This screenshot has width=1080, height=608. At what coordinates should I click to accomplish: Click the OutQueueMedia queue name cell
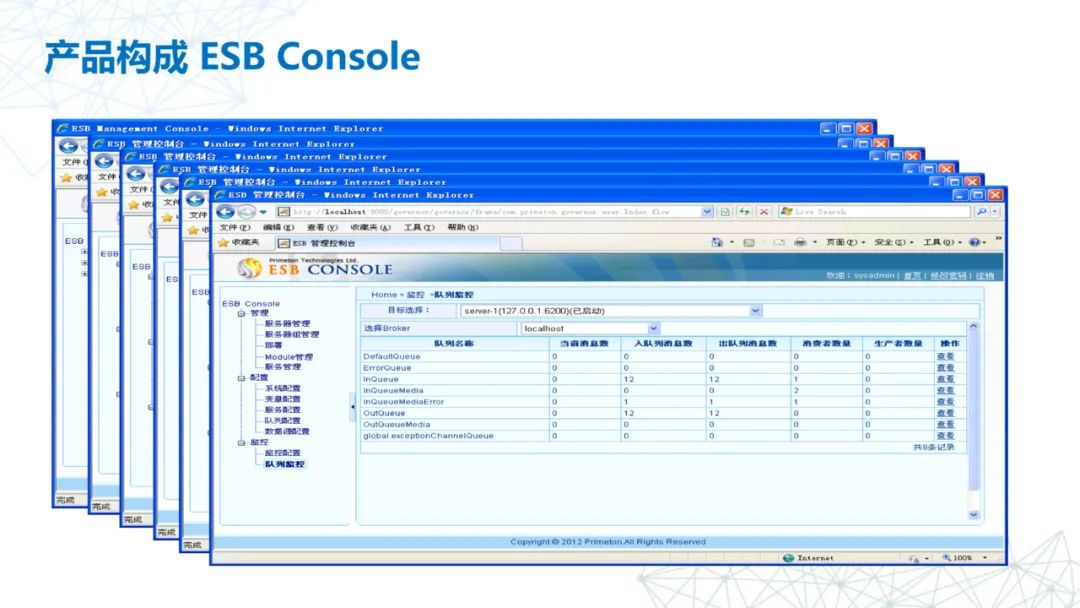tap(455, 425)
